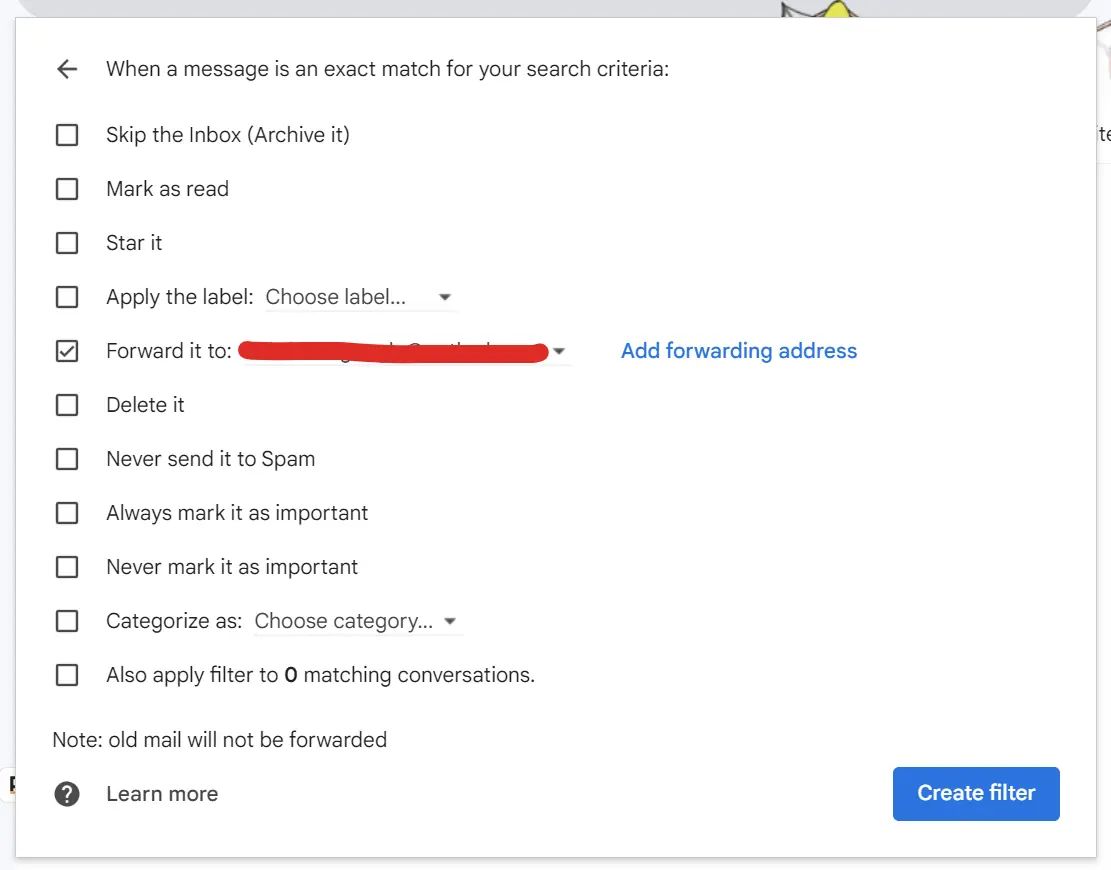Screen dimensions: 1111x870
Task: Expand the forwarding address dropdown
Action: click(559, 351)
